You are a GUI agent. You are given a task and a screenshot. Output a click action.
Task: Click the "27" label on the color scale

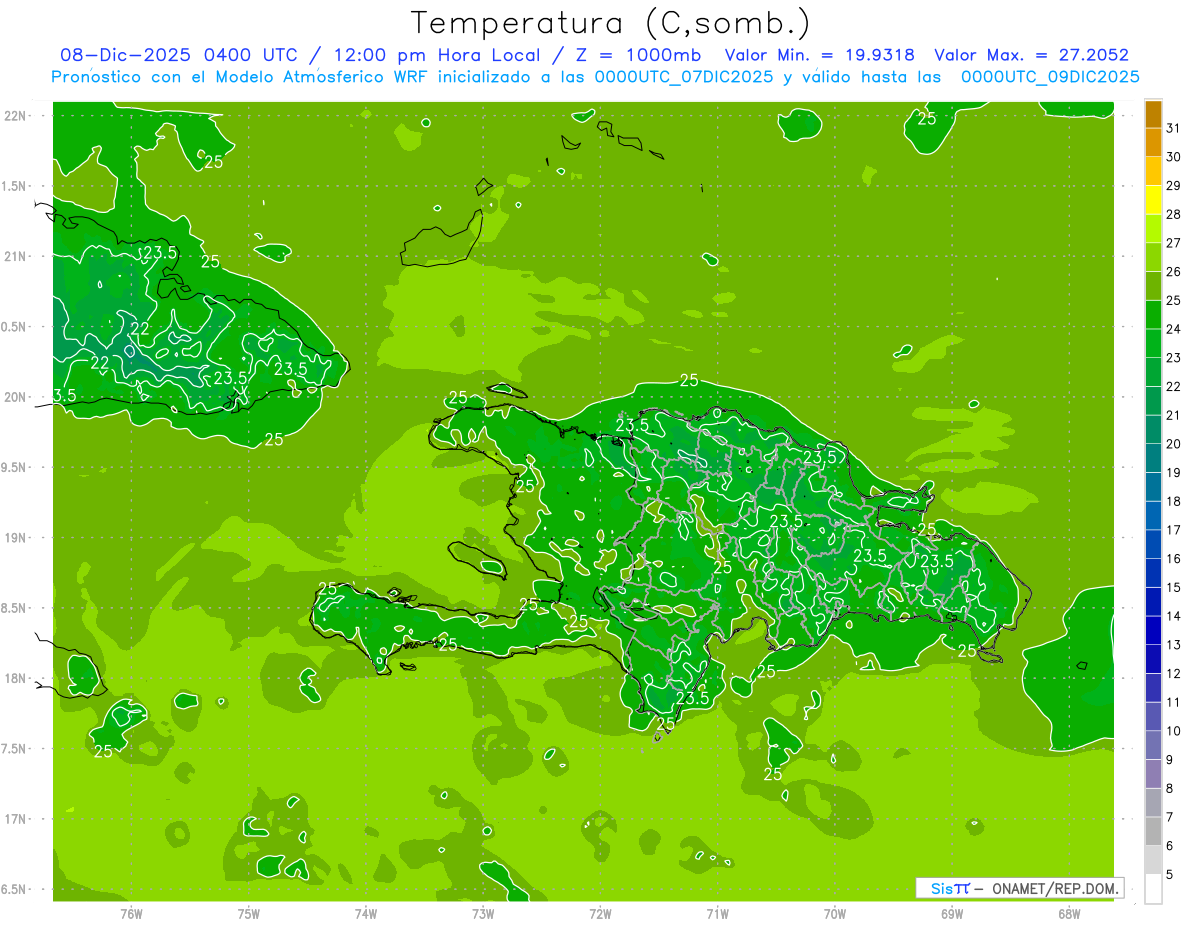pos(1174,243)
